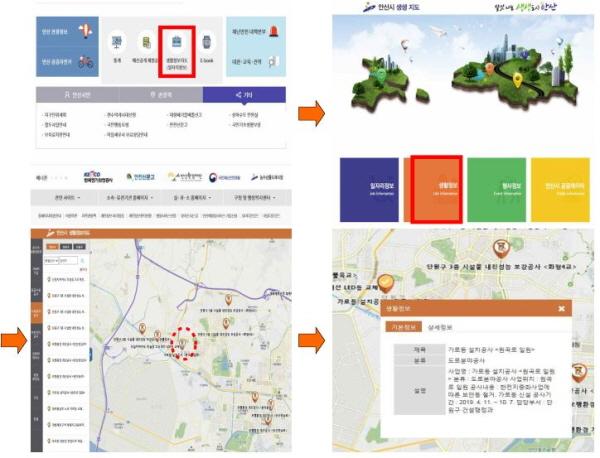
Task: Select the highlighted orange category in map sidebar
Action: (x=37, y=316)
